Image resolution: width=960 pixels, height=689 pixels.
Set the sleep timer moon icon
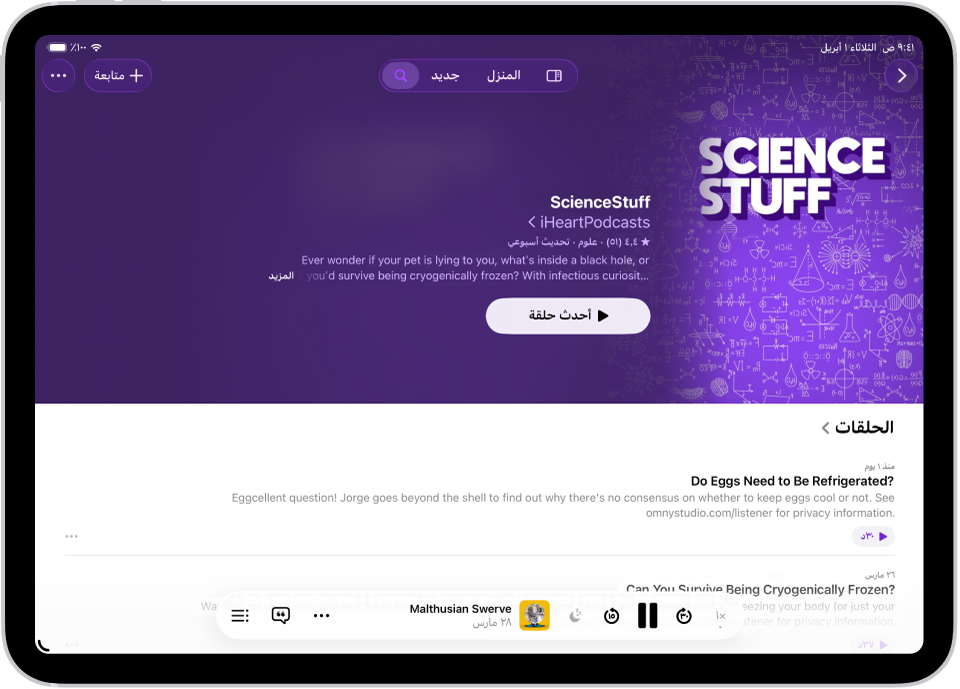(576, 616)
